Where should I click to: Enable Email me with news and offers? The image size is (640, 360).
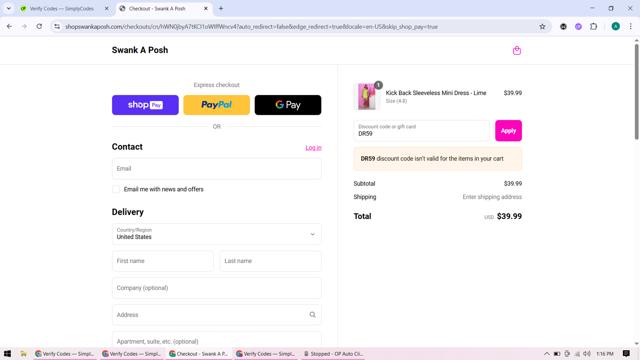click(x=116, y=189)
